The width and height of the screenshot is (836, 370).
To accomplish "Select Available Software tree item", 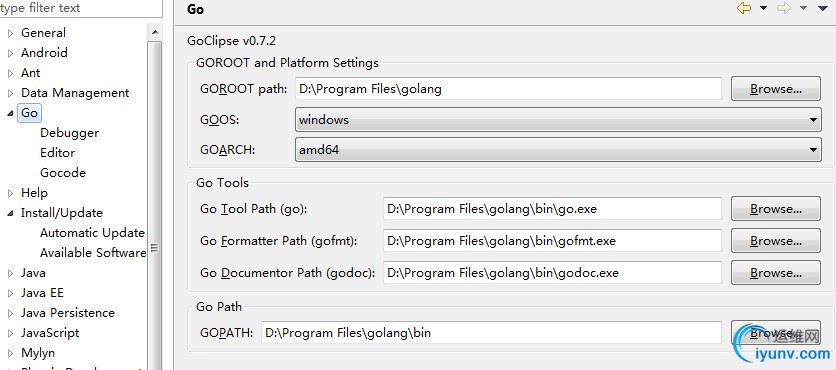I will pyautogui.click(x=93, y=253).
